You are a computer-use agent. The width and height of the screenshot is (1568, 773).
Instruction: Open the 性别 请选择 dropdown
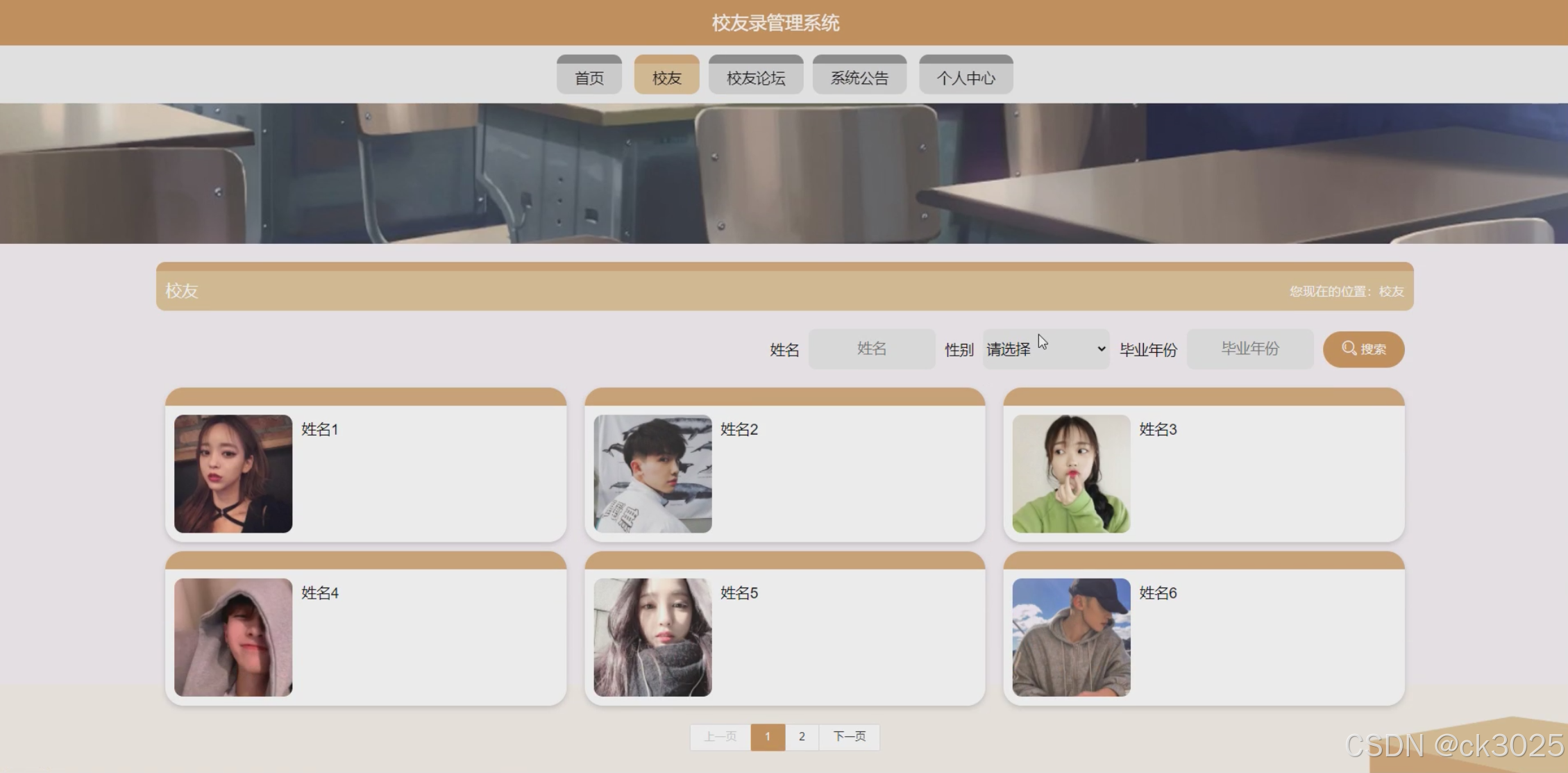[1045, 349]
